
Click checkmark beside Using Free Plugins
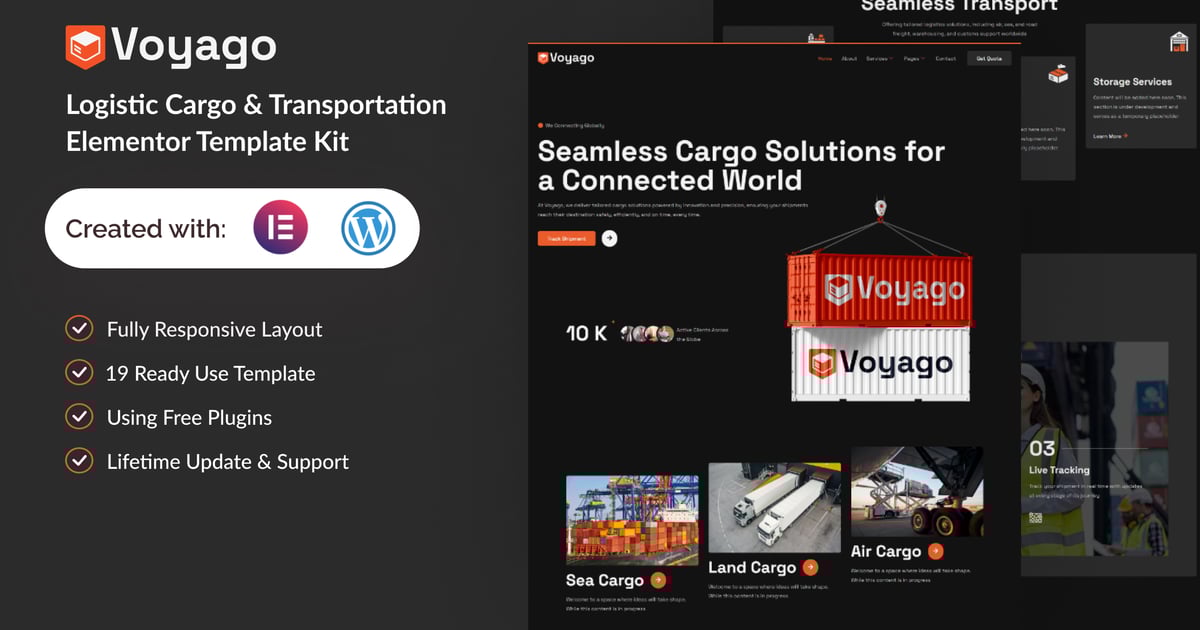[x=78, y=417]
